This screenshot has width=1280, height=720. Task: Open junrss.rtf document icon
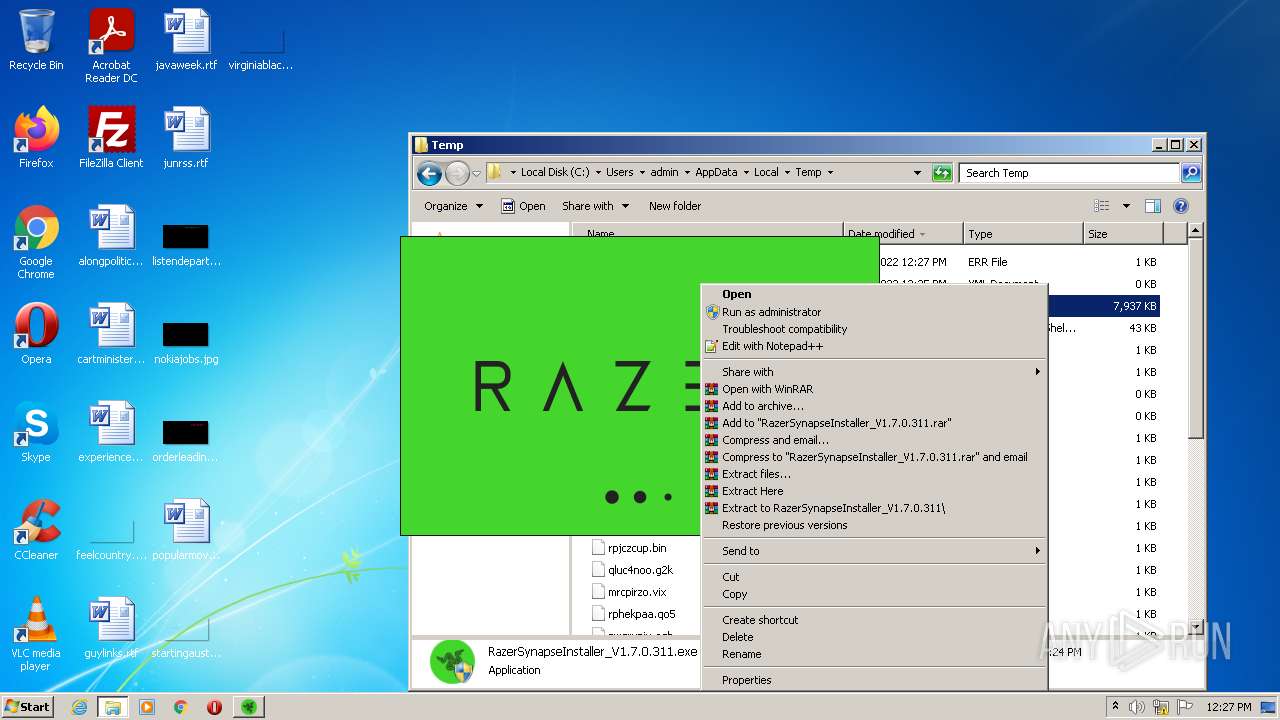[x=186, y=138]
